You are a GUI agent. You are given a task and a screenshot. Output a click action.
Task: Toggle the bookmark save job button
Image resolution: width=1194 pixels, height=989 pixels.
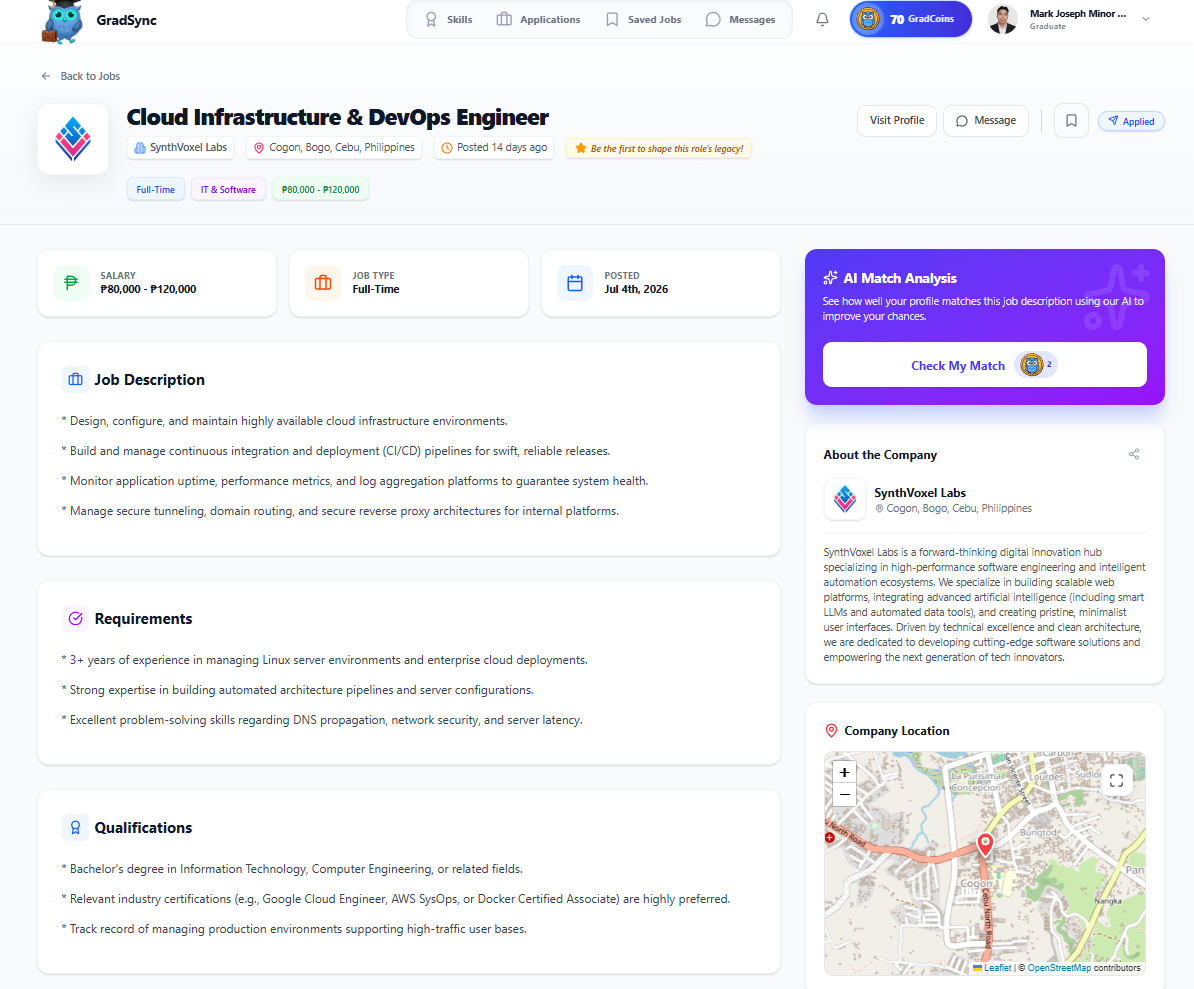(x=1071, y=121)
